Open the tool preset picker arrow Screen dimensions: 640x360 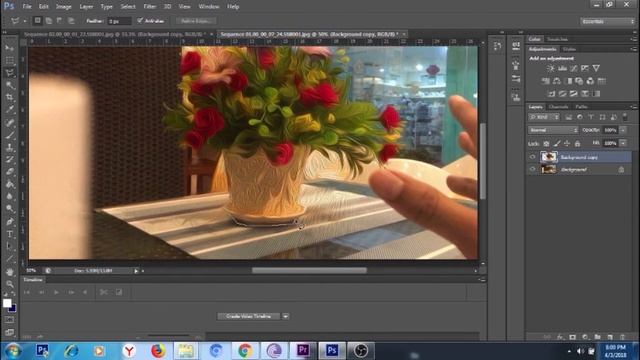(24, 20)
